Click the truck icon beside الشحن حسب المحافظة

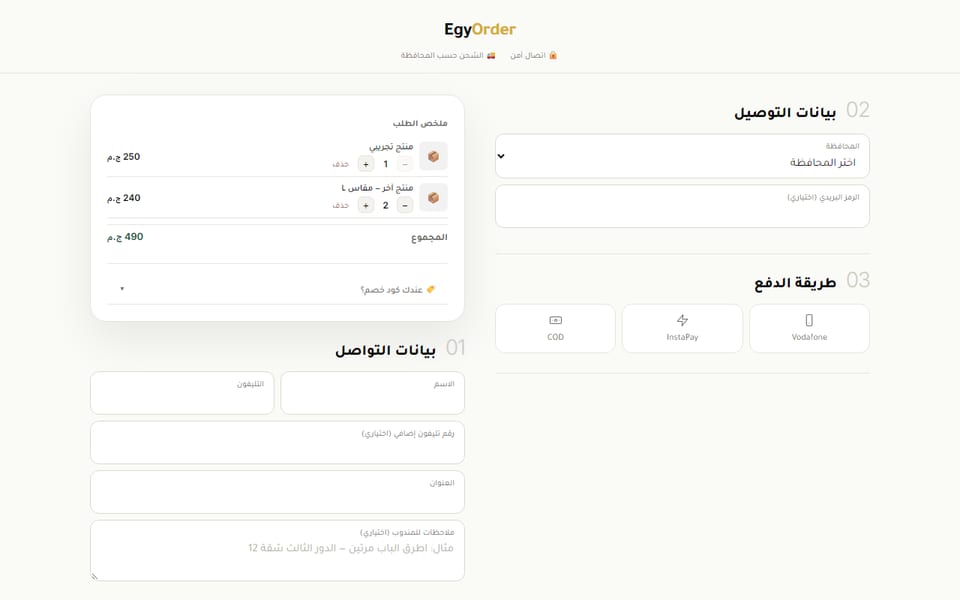(x=490, y=55)
